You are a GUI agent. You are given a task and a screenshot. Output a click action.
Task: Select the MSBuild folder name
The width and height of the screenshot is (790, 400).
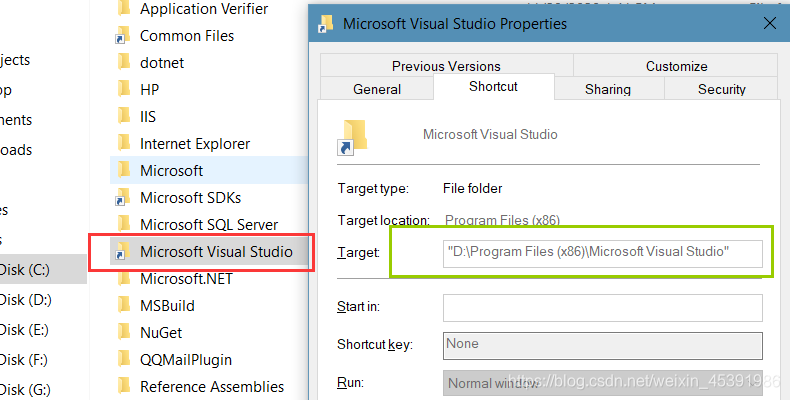click(167, 305)
